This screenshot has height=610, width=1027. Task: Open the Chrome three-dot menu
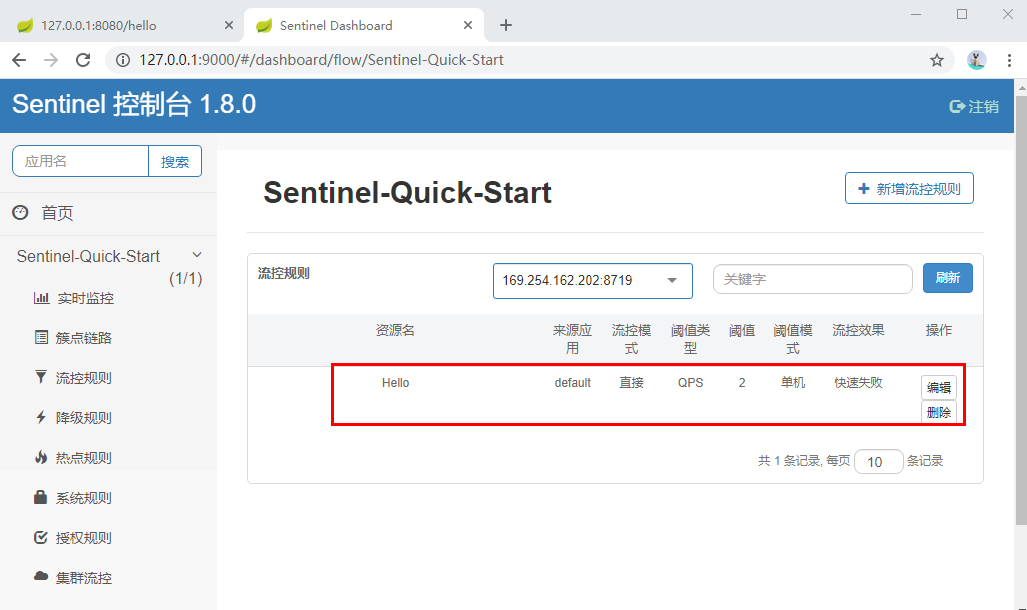point(1009,60)
